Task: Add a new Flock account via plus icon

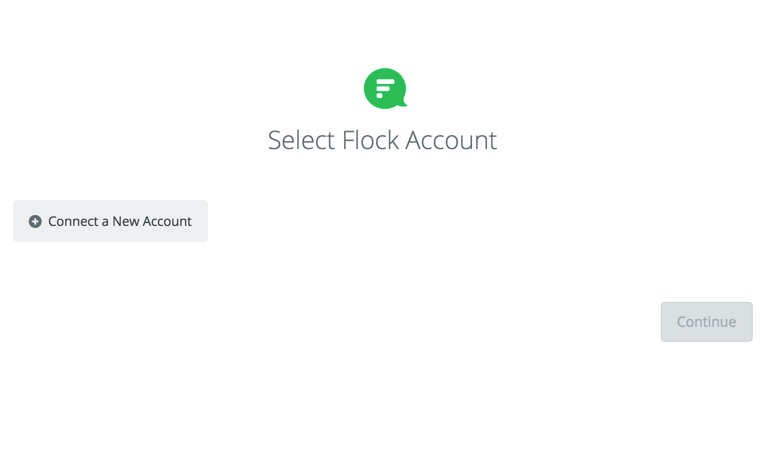Action: (x=35, y=222)
